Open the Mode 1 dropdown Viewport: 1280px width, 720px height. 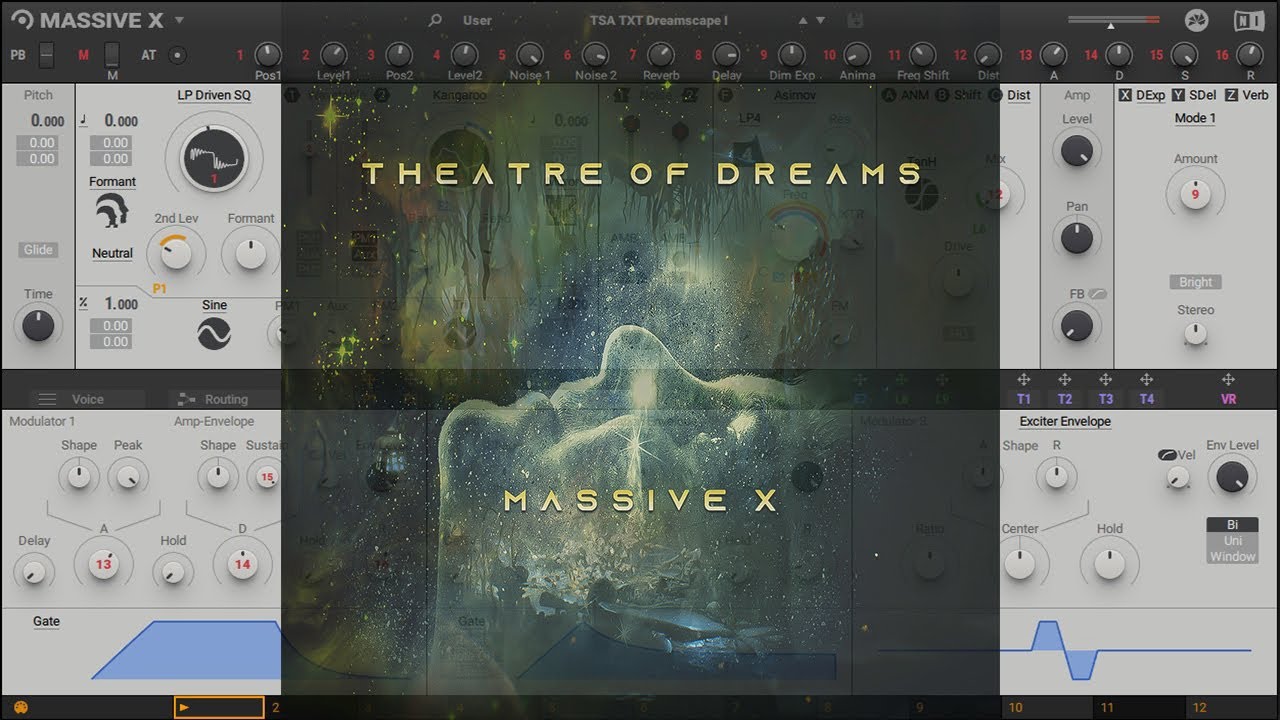pos(1195,118)
